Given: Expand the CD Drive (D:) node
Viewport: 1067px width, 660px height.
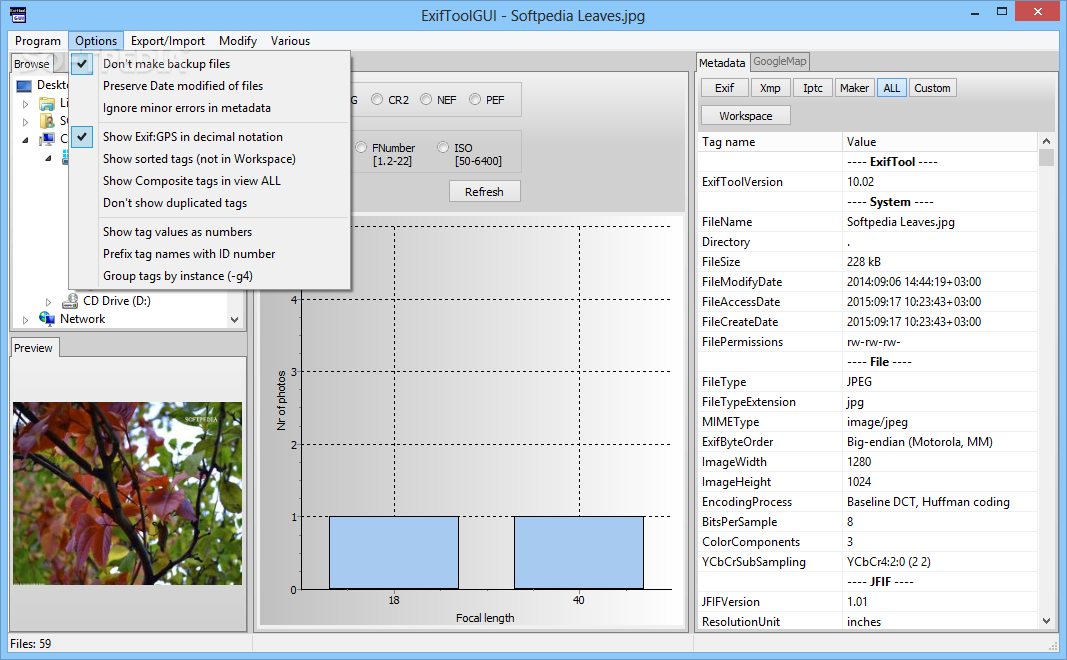Looking at the screenshot, I should [48, 301].
